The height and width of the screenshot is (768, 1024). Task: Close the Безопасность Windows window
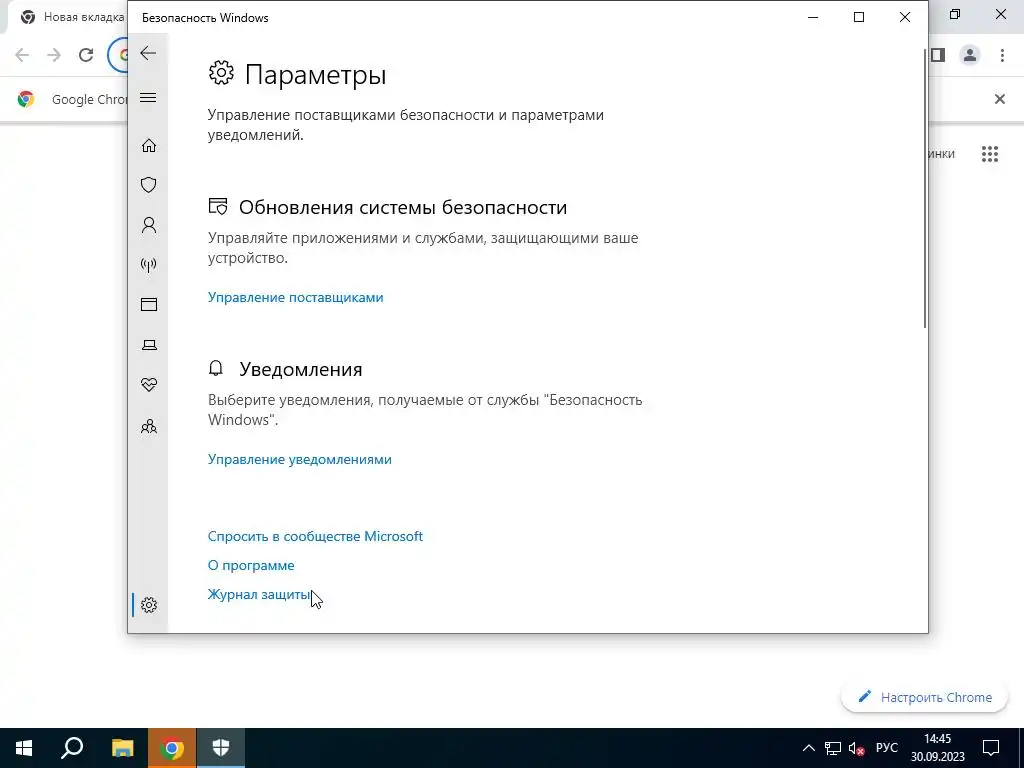(x=904, y=17)
